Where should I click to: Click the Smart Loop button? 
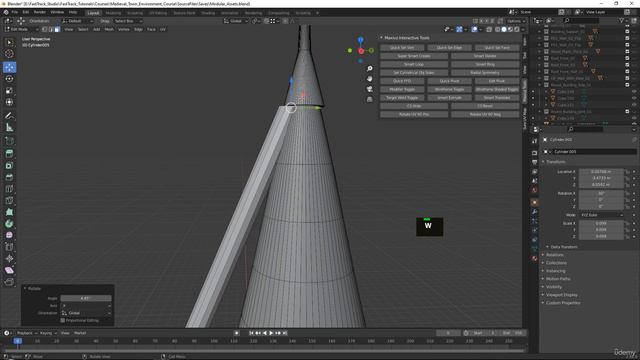[x=414, y=64]
